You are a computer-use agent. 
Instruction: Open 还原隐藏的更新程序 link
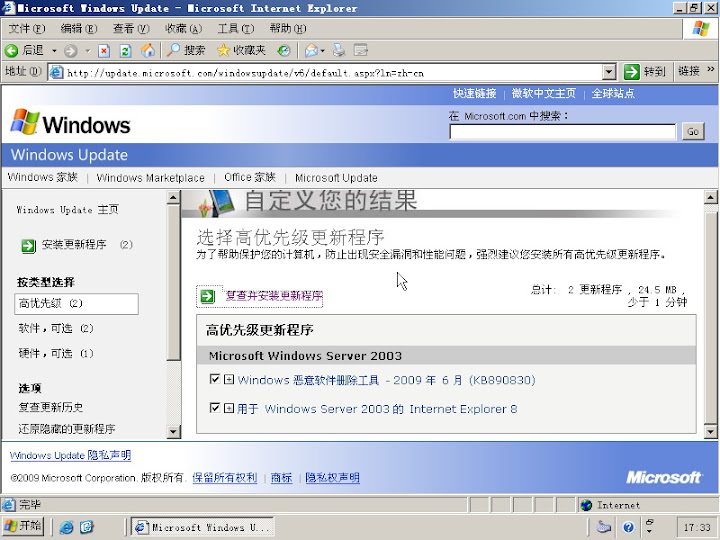tap(67, 429)
